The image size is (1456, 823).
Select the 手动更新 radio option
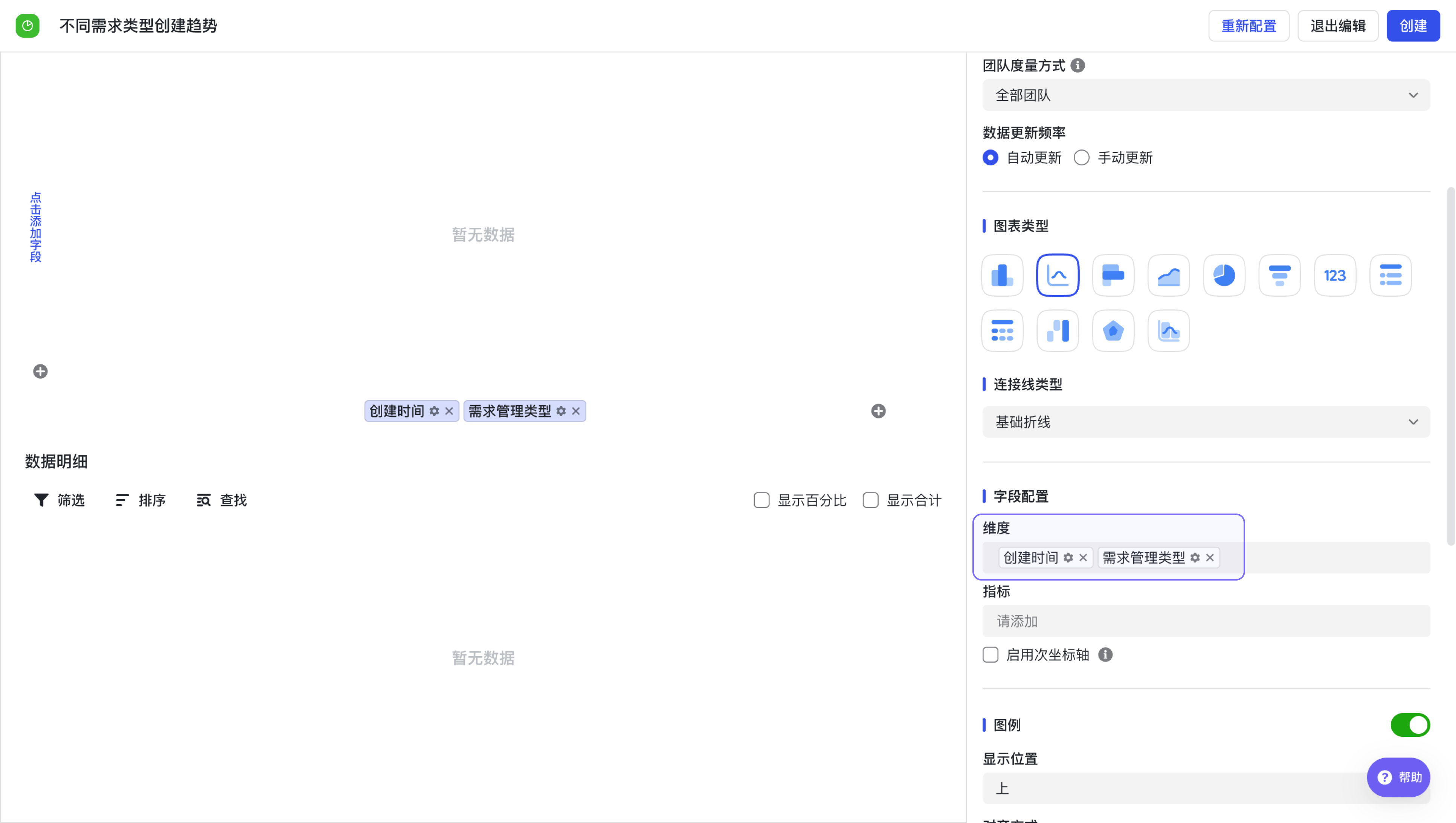point(1081,158)
